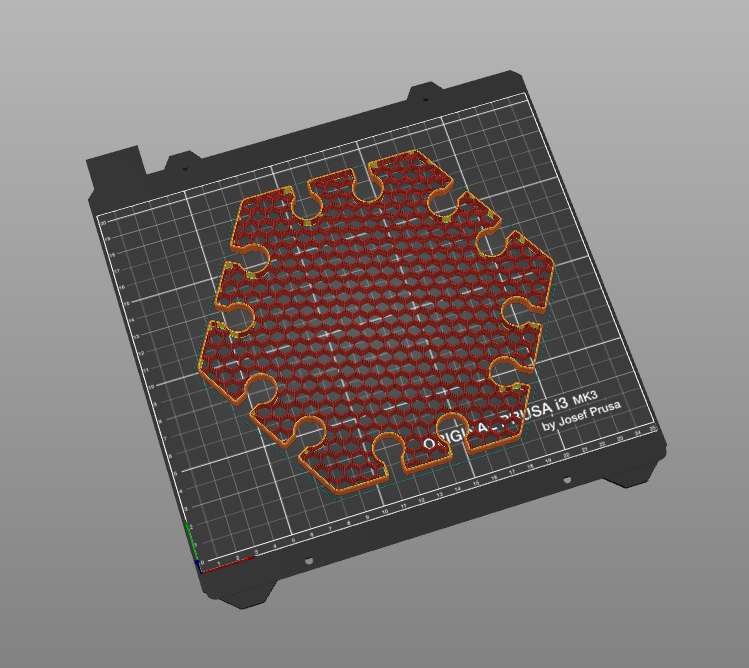Click the screw hole on the left rear mount

tap(185, 168)
